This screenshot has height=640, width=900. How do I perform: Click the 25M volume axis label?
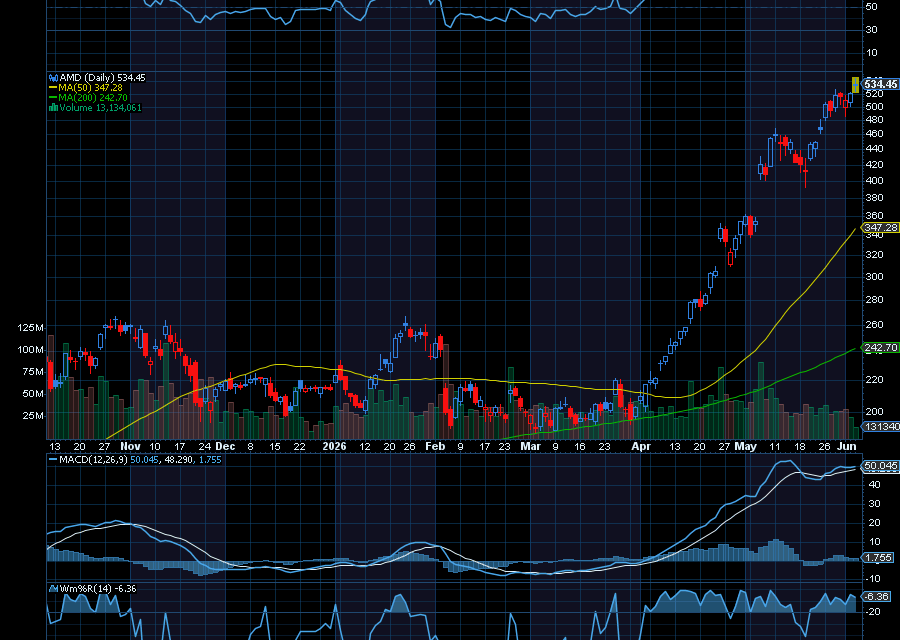click(x=33, y=415)
